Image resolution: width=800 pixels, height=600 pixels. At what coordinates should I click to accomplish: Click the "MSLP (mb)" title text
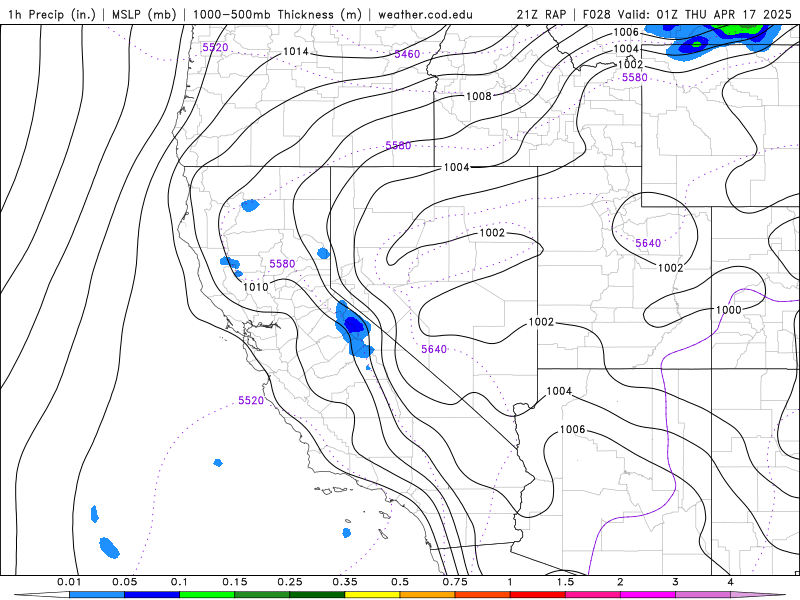click(142, 14)
